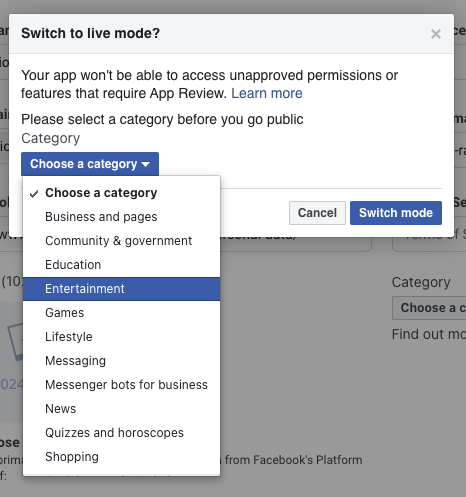
Task: Pick Messenger bots for business
Action: [x=121, y=385]
